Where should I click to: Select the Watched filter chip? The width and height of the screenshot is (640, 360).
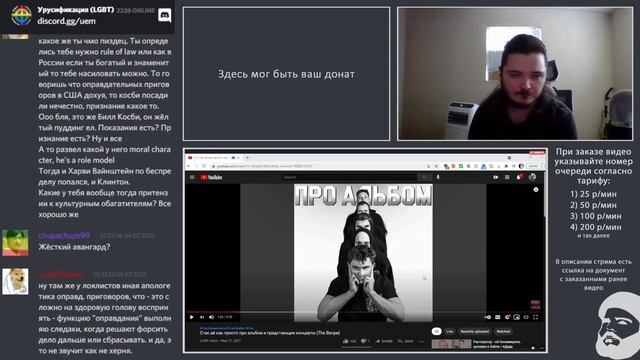(x=503, y=331)
